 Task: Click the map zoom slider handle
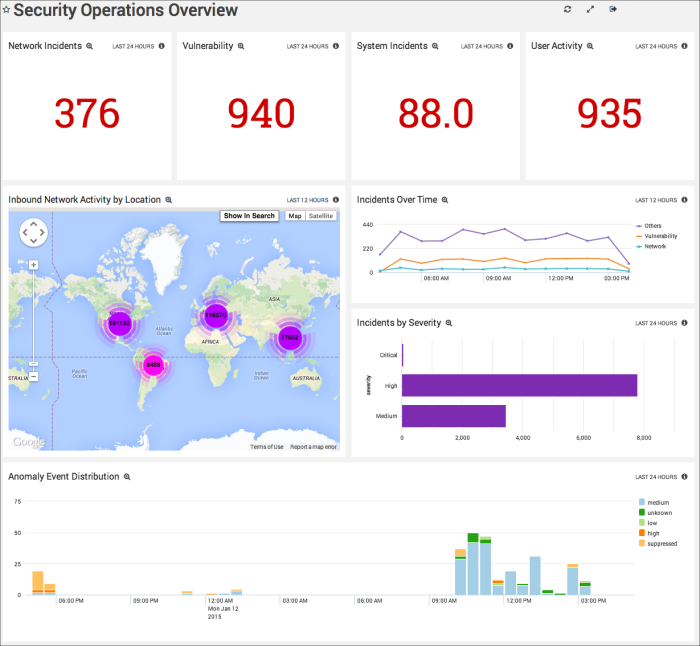click(33, 364)
